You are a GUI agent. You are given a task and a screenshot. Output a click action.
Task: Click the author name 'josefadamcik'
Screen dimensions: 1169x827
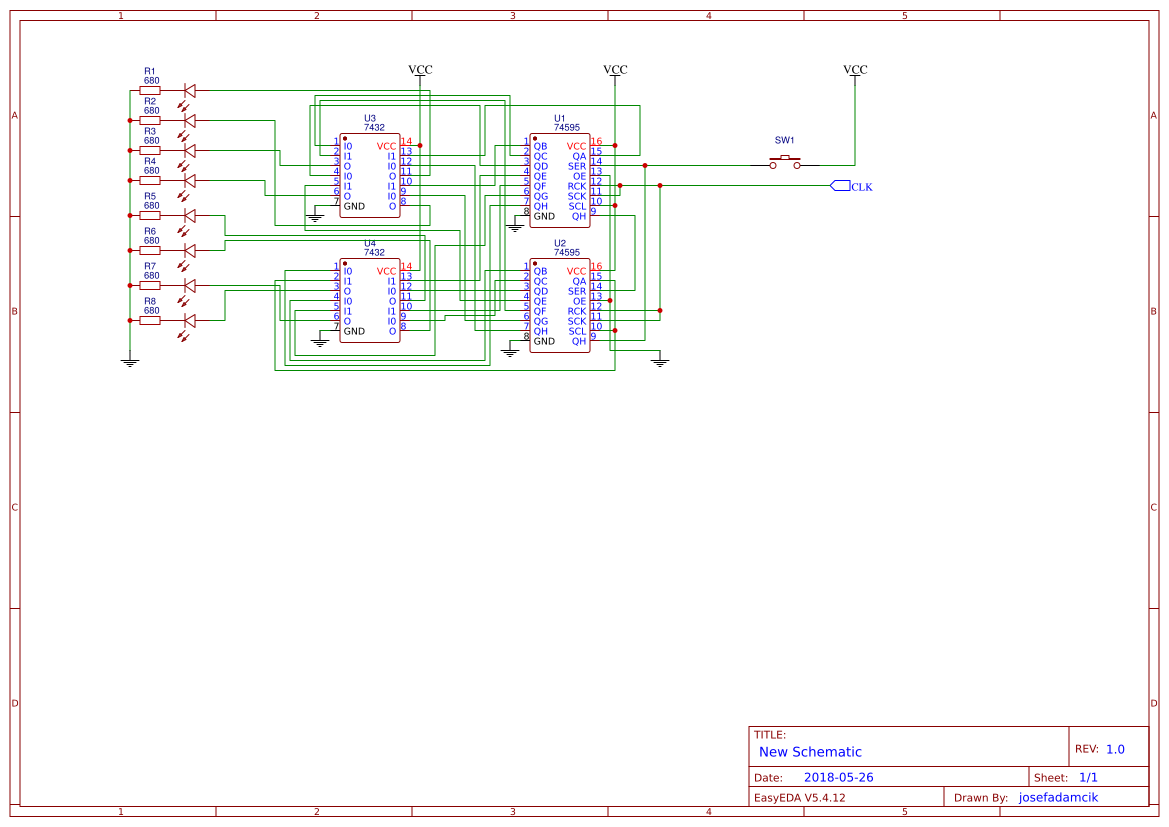click(1058, 798)
